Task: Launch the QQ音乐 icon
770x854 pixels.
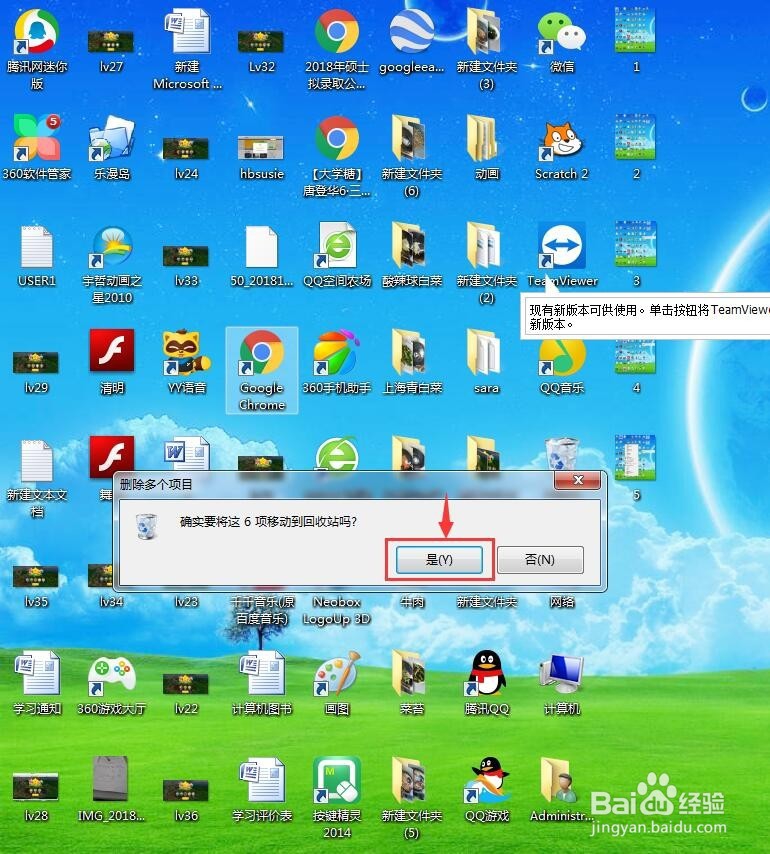Action: click(561, 357)
